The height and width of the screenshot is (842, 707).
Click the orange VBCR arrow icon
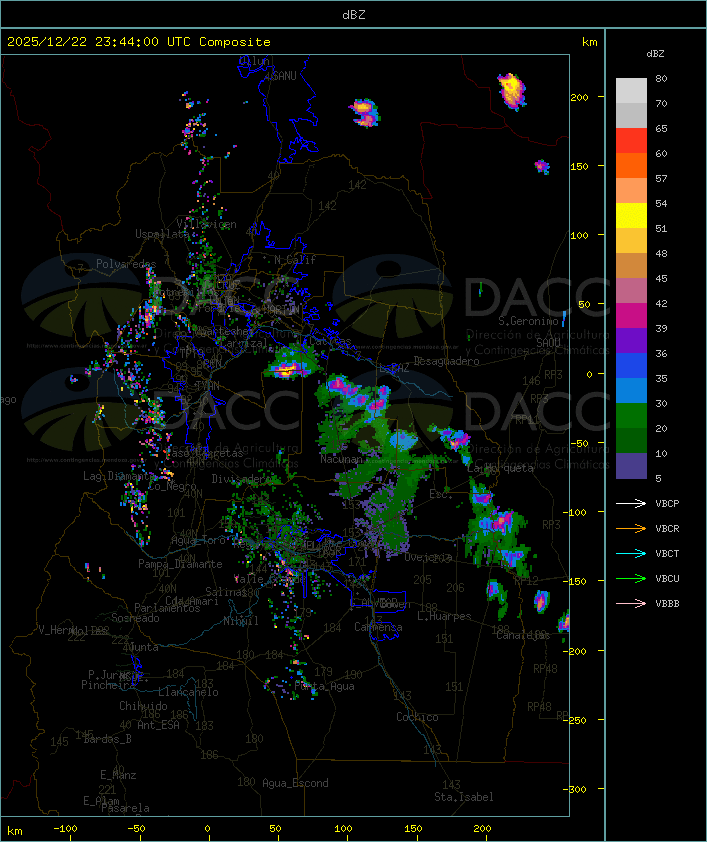631,528
